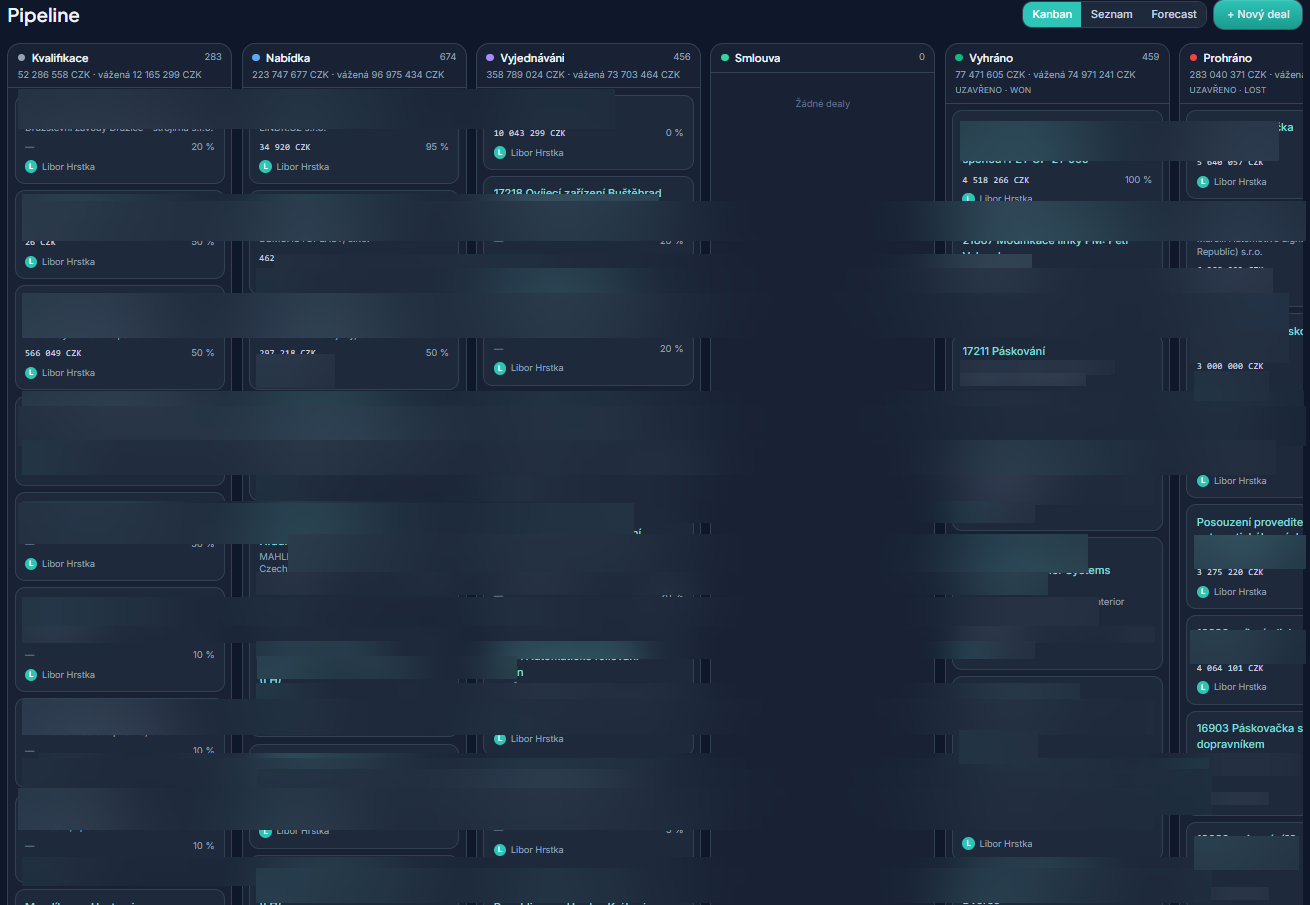1310x905 pixels.
Task: Click owner avatar on 10 043 299 CZK card
Action: tap(500, 153)
